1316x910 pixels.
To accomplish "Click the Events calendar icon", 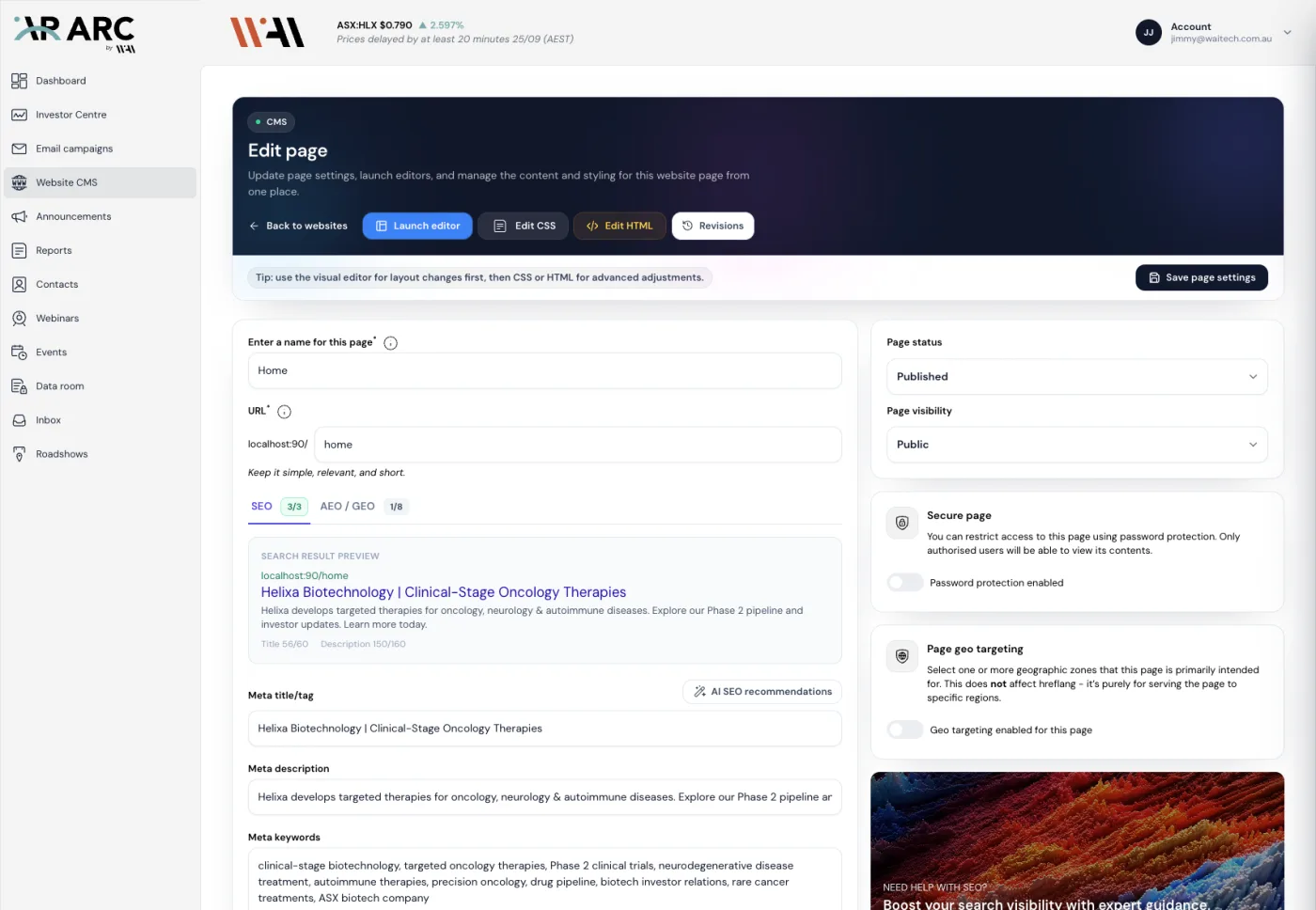I will point(19,353).
